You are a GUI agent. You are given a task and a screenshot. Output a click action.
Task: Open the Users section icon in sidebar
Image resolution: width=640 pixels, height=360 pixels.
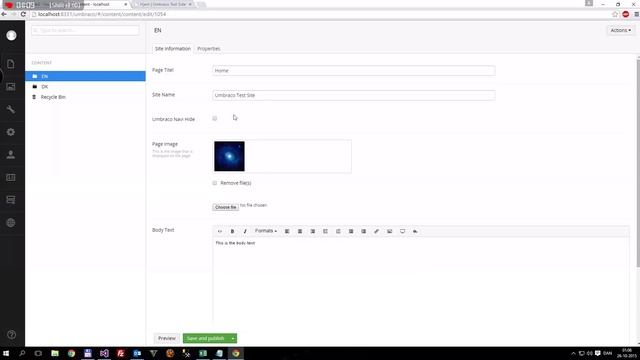(11, 155)
